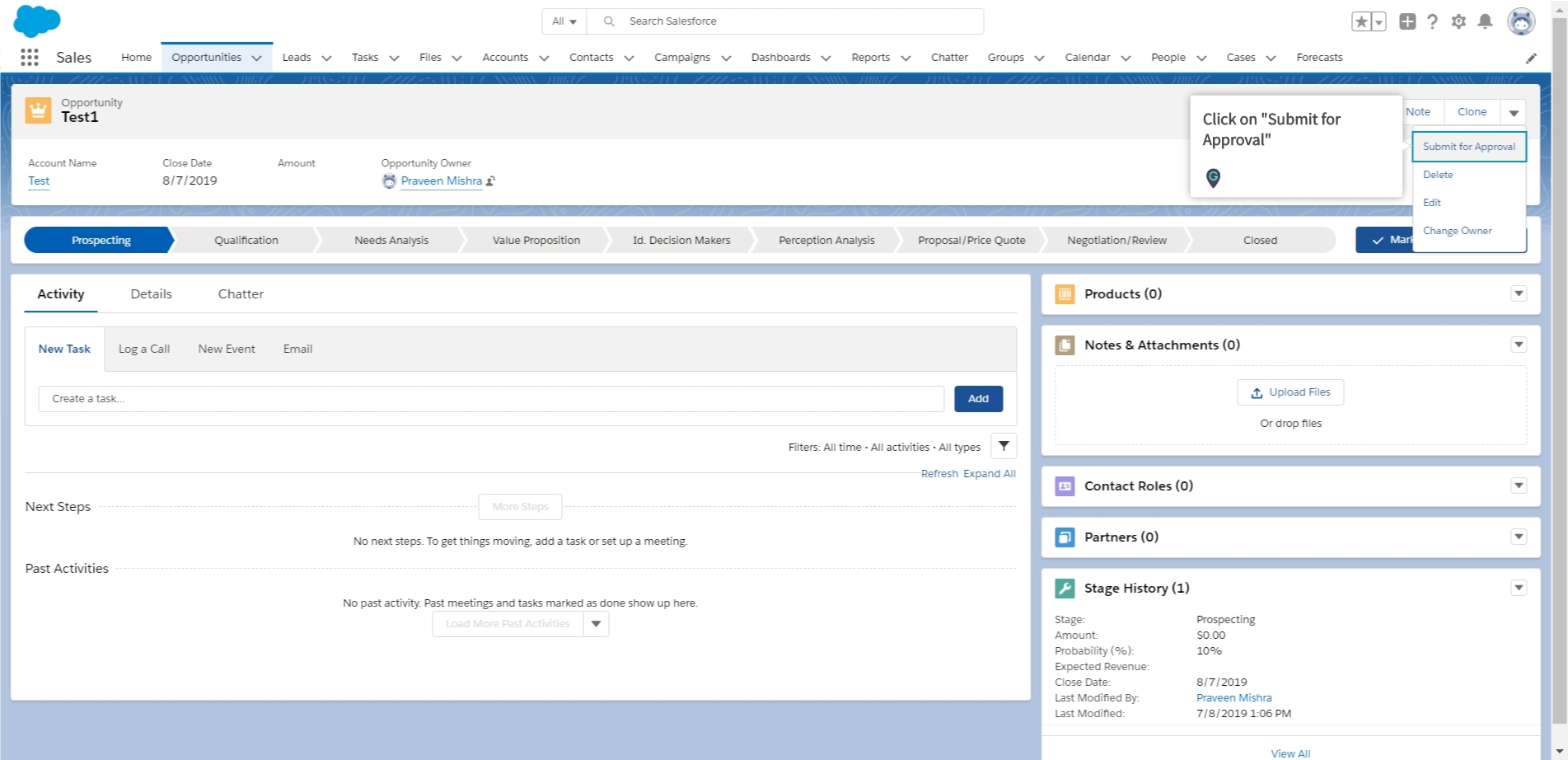The image size is (1568, 760).
Task: Open the Praveen Mishra owner link
Action: (442, 181)
